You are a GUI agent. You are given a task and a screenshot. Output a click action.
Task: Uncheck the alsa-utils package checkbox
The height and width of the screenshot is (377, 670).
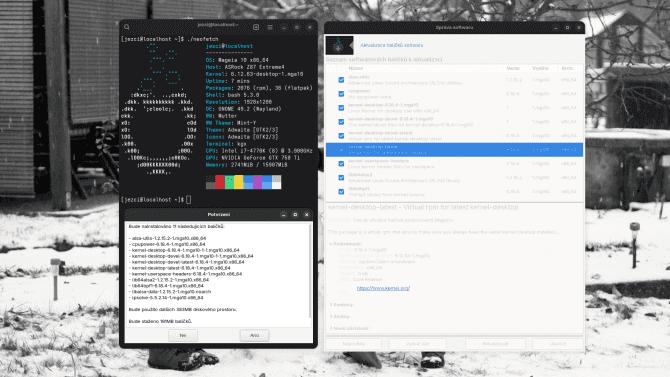[341, 80]
